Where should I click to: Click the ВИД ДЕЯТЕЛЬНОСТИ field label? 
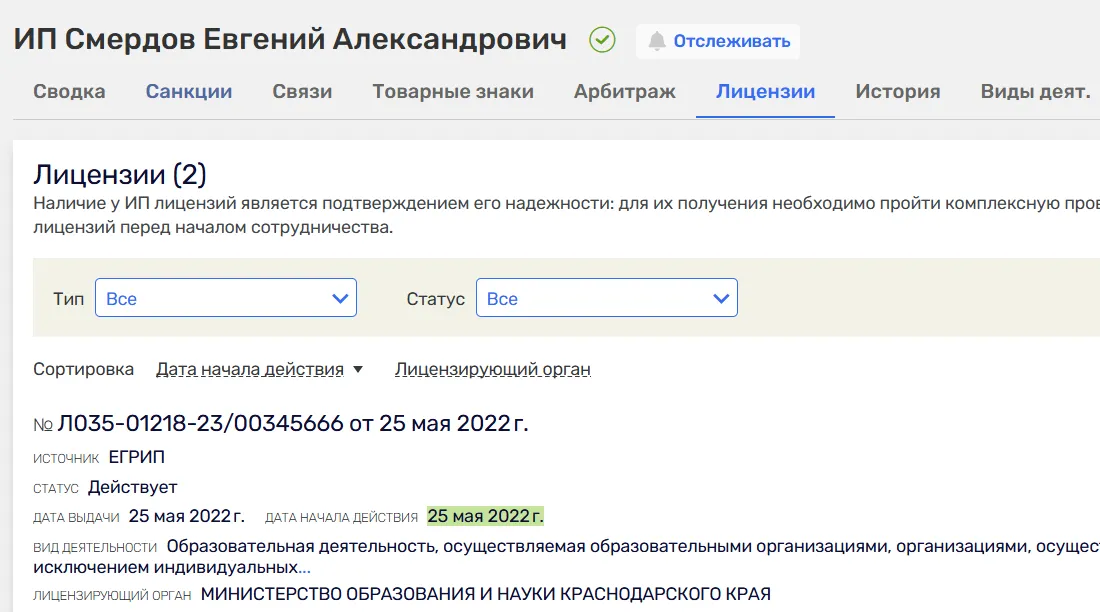tap(95, 547)
